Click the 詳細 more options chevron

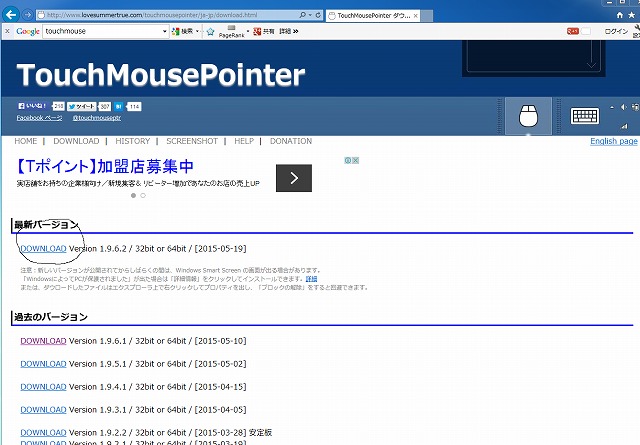tap(289, 31)
